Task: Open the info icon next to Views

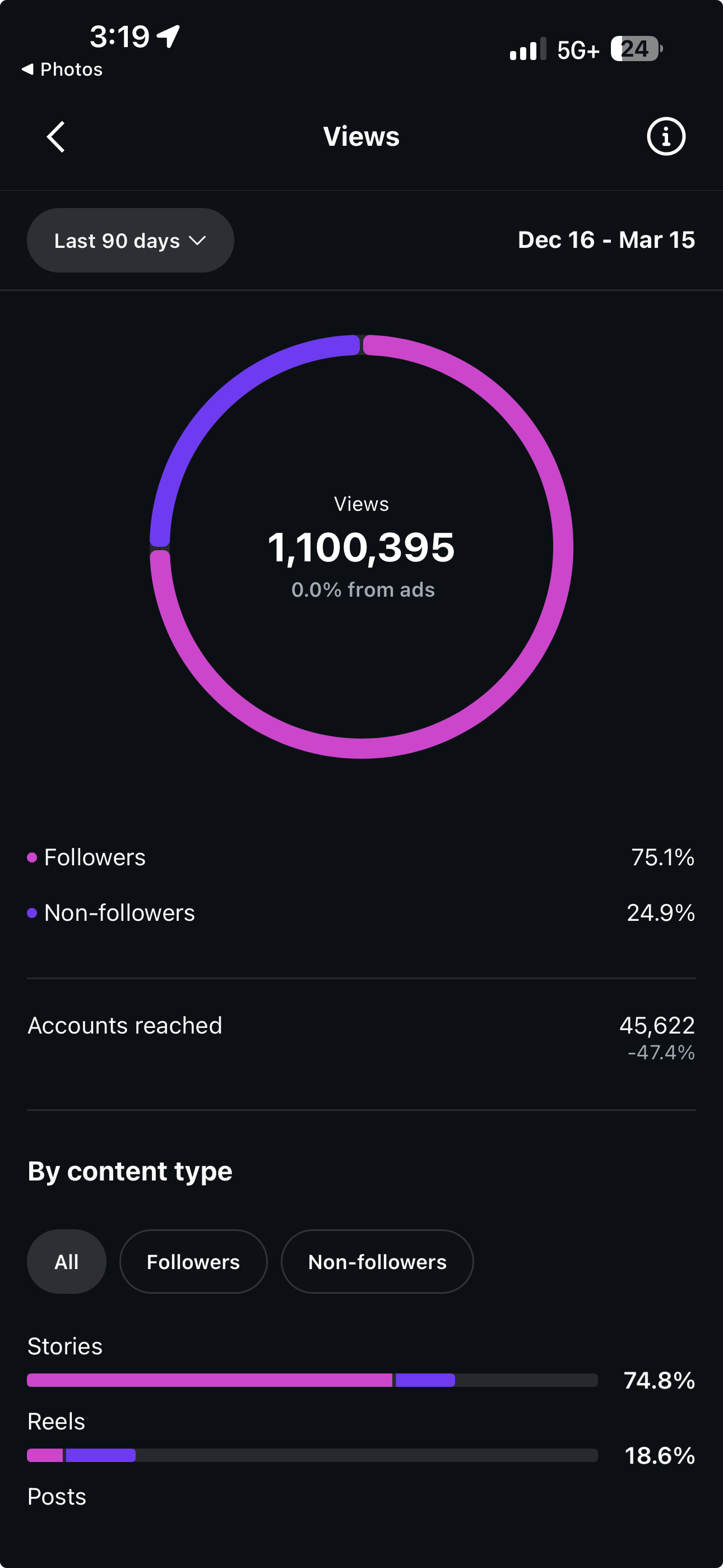Action: (666, 136)
